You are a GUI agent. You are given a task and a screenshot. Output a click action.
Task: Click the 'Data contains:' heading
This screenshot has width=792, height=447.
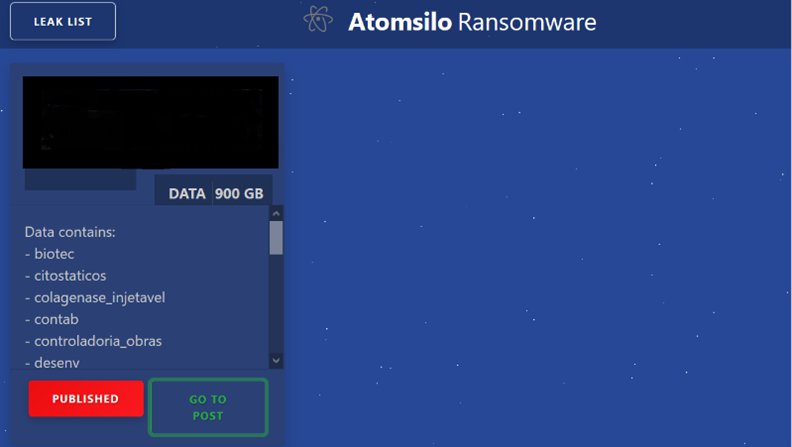coord(70,232)
